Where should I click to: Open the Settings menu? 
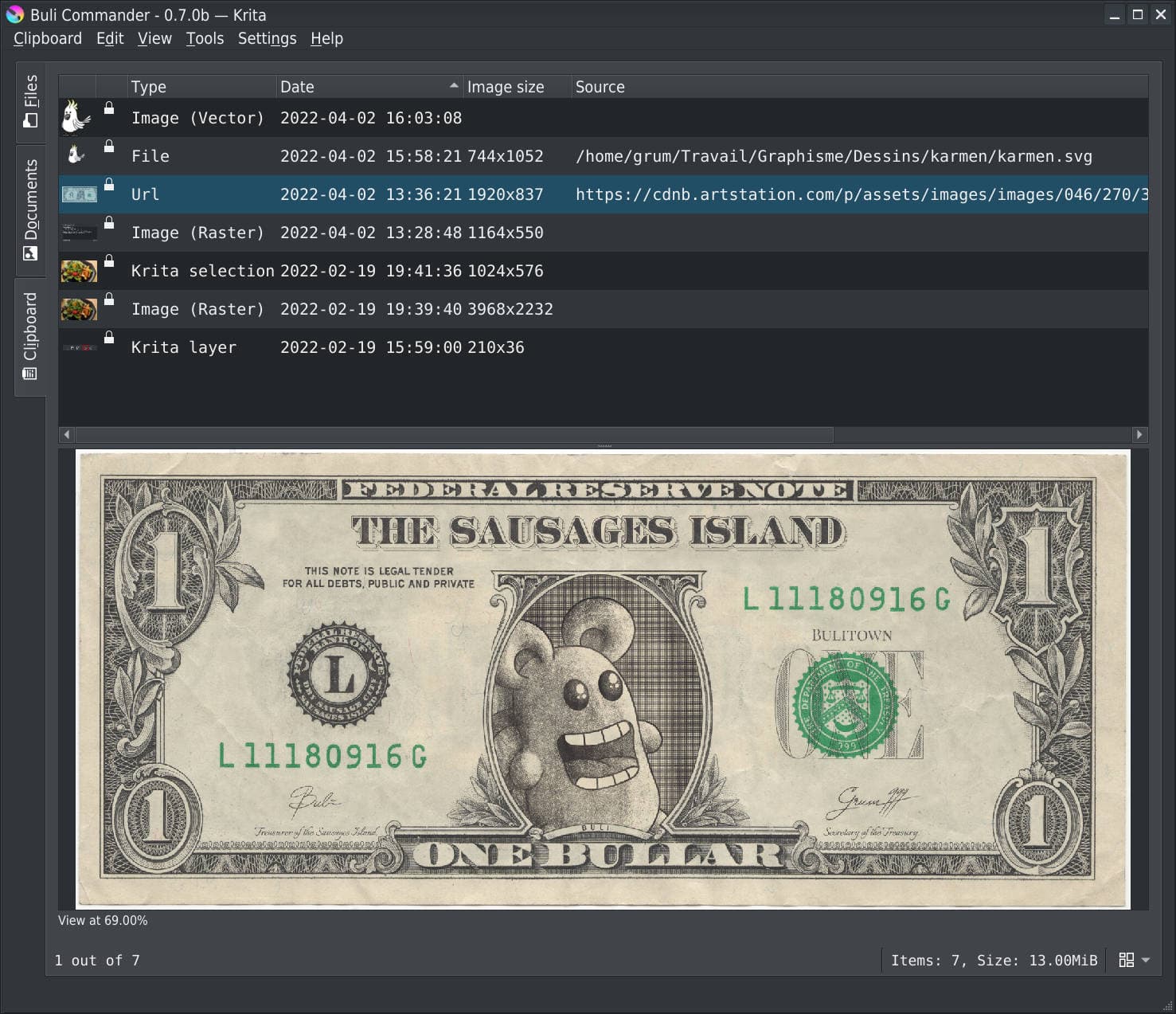tap(267, 38)
